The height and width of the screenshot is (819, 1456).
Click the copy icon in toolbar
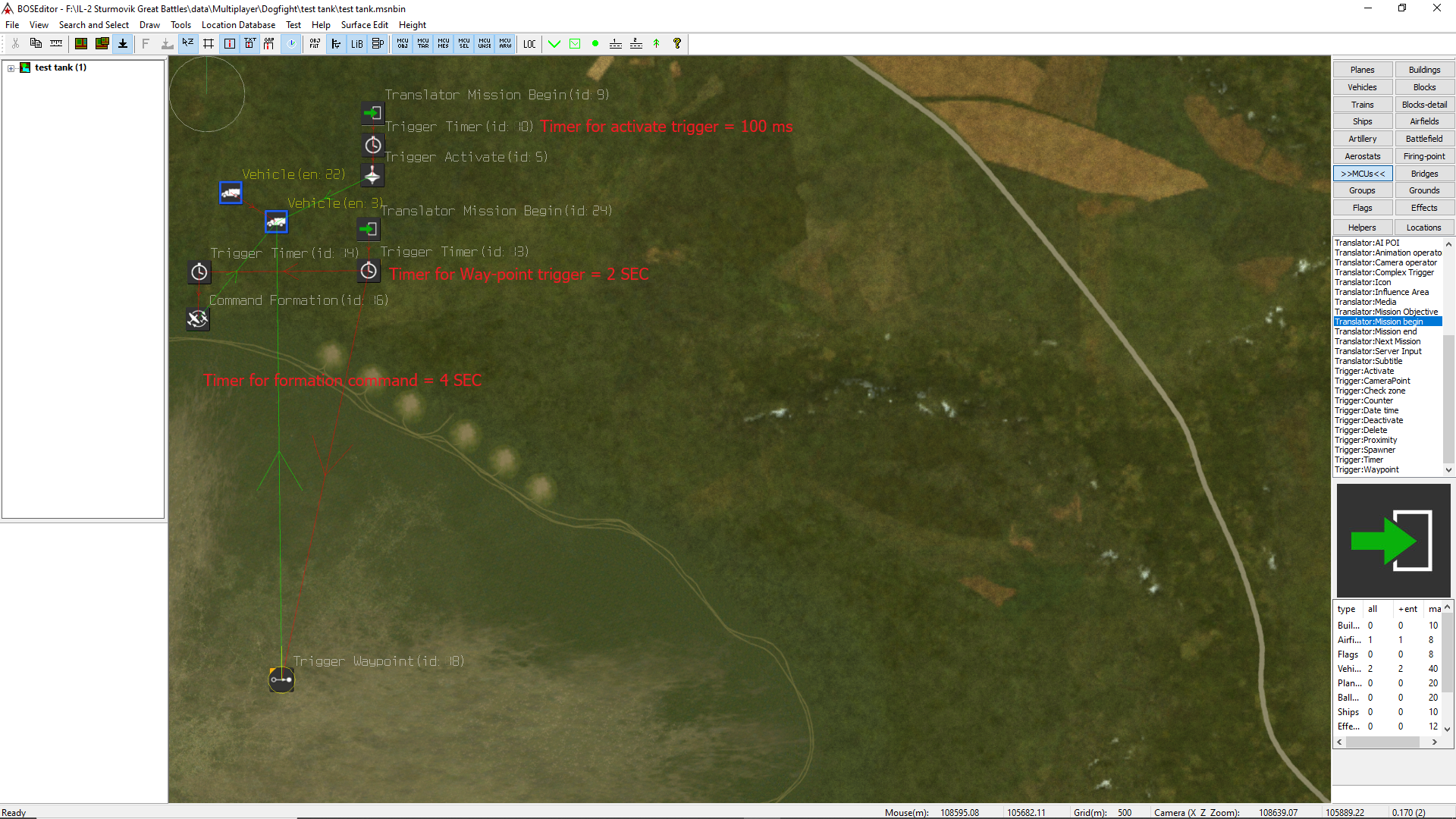36,44
